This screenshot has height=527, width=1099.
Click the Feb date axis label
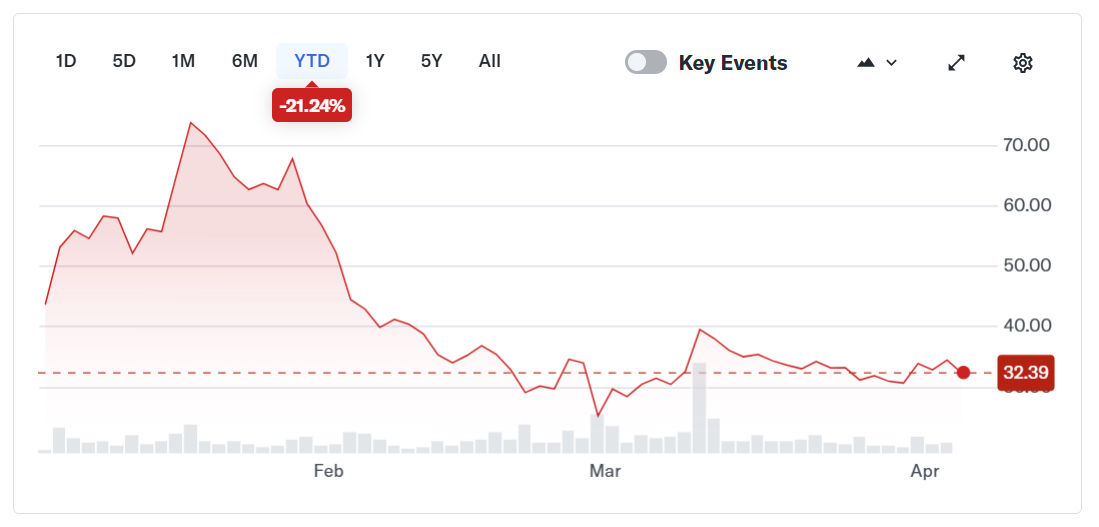click(328, 471)
